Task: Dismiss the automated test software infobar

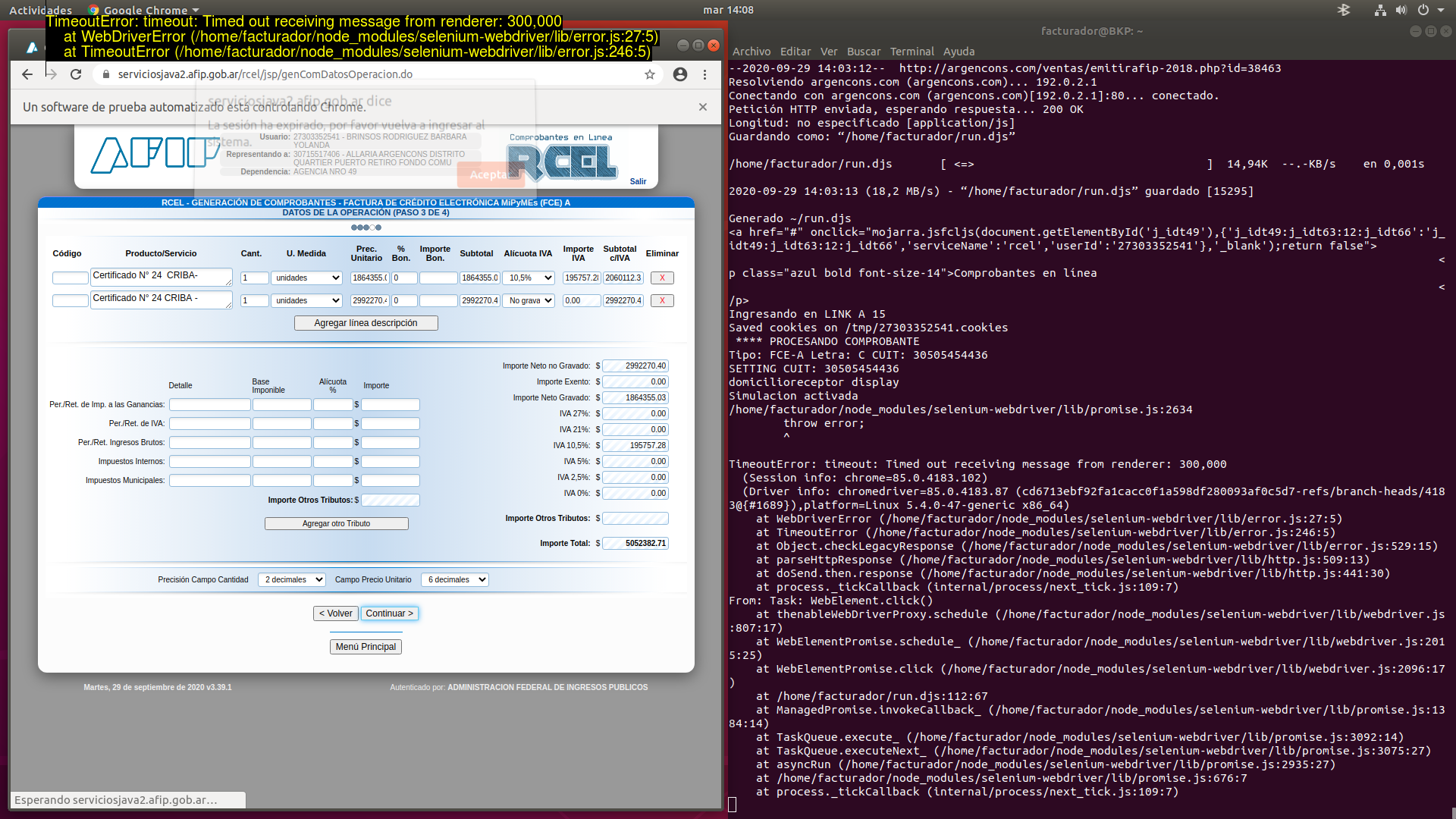Action: [703, 107]
